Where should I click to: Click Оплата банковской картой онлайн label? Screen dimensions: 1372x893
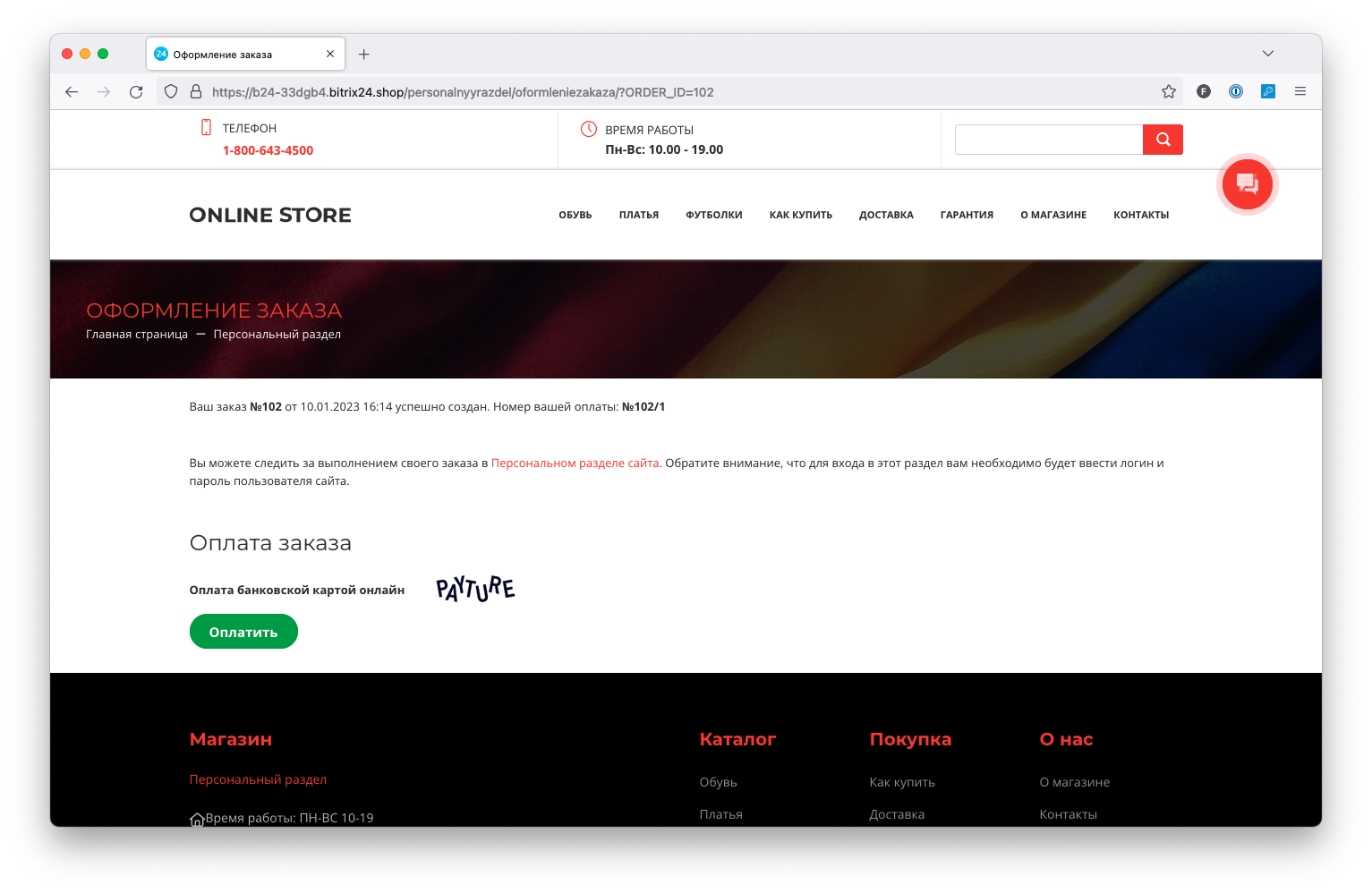(x=297, y=590)
